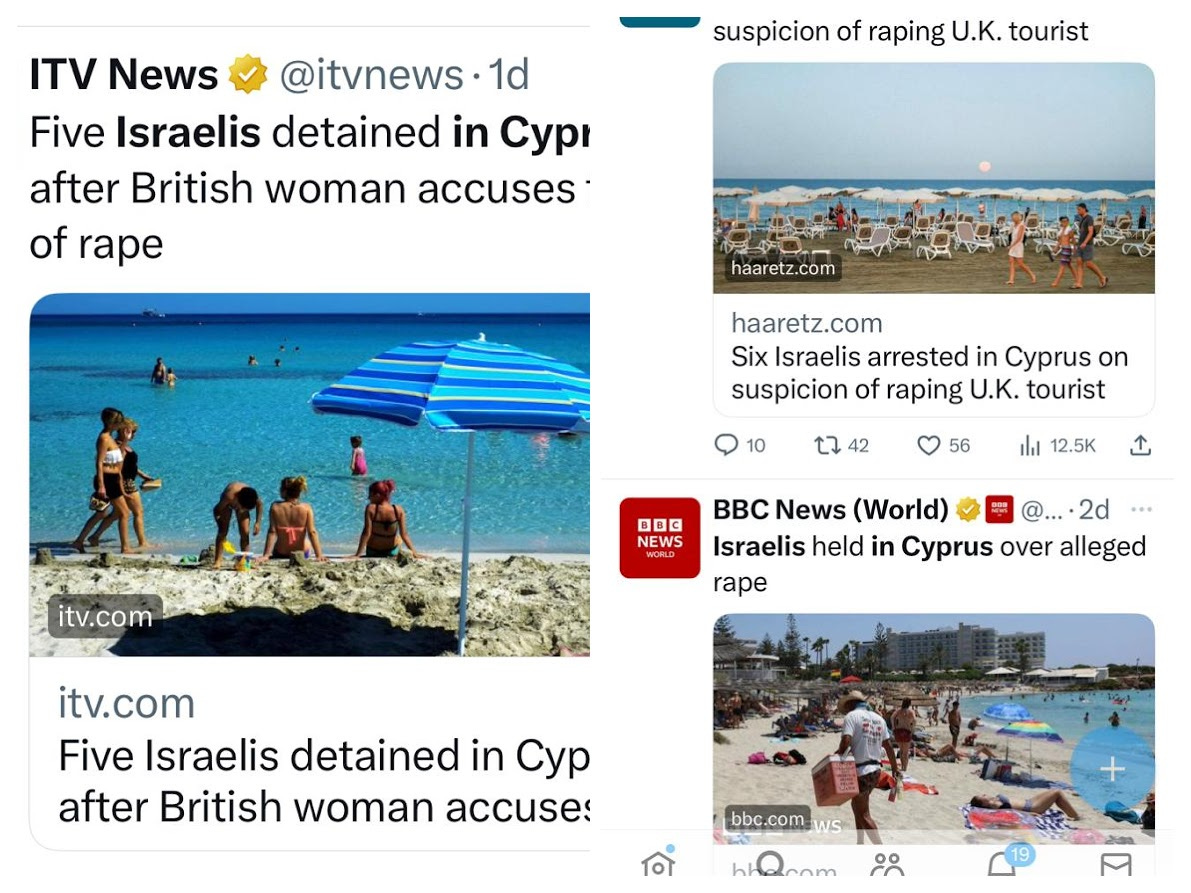Reply to the haaretz tweet via comment icon
Image resolution: width=1191 pixels, height=893 pixels.
pyautogui.click(x=726, y=444)
